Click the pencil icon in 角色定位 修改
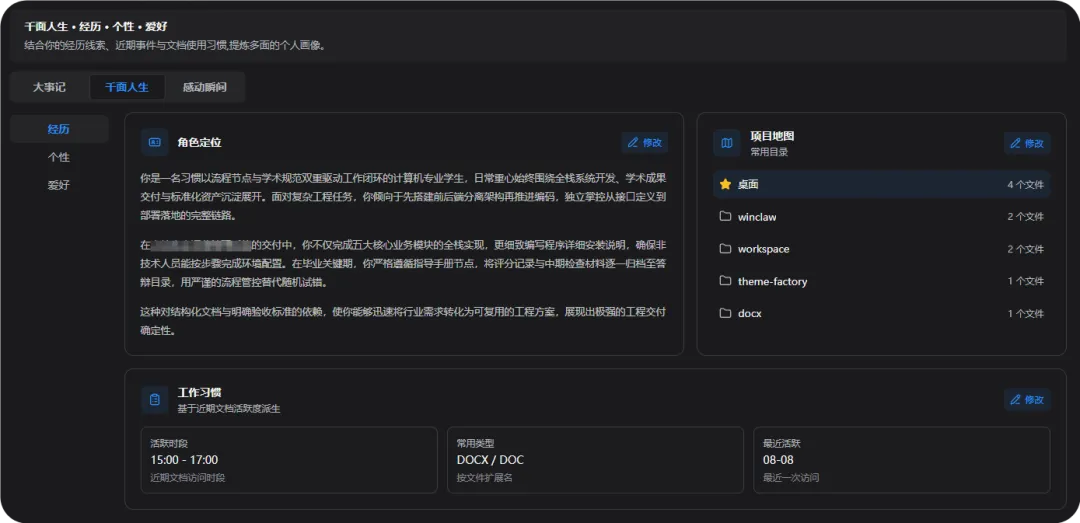The image size is (1080, 523). coord(633,143)
